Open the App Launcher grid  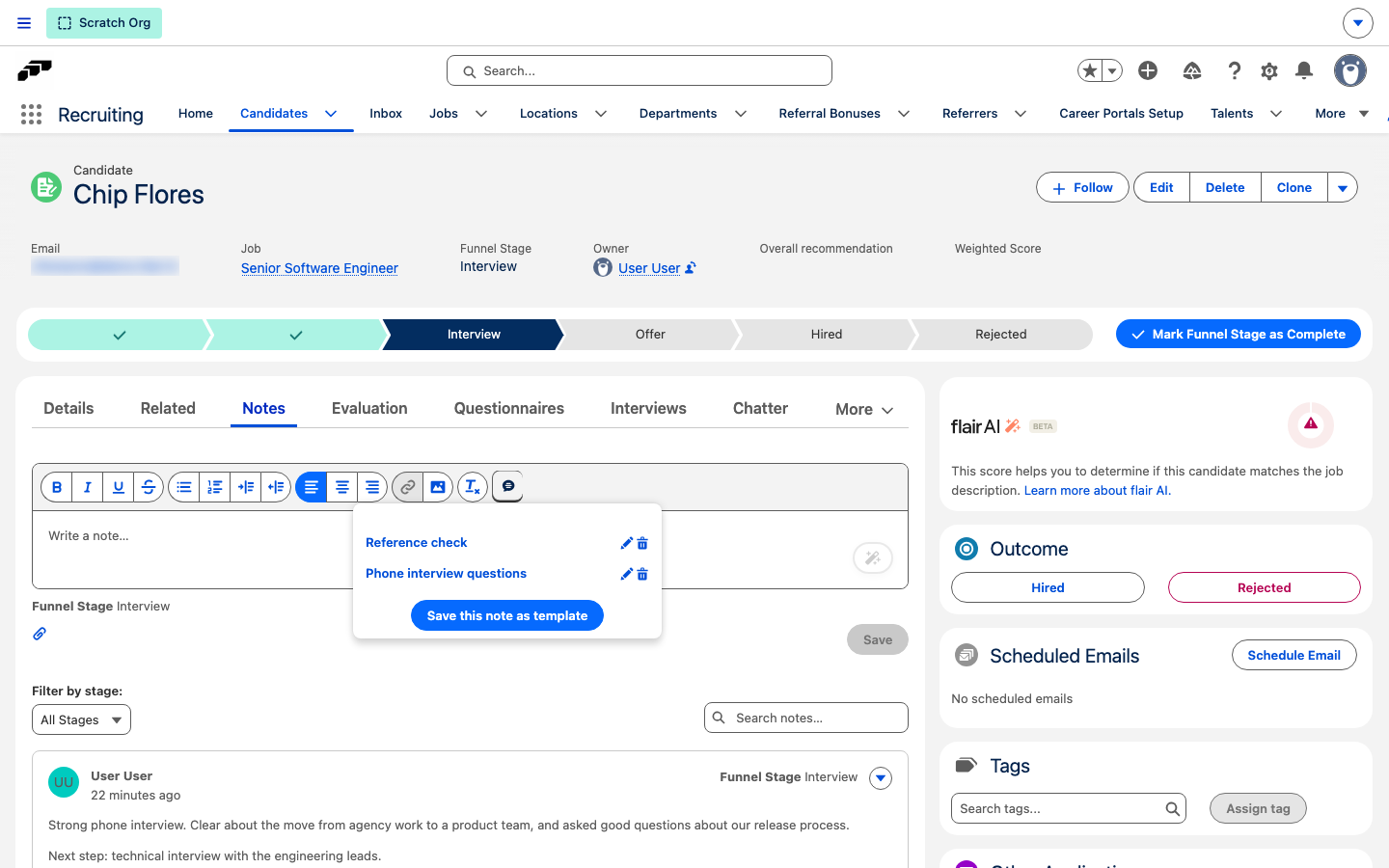pos(32,115)
